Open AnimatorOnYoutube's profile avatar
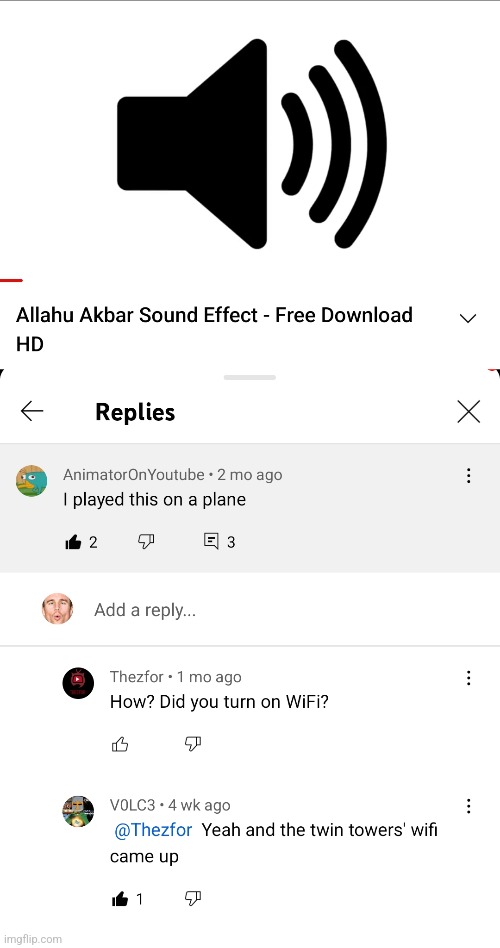This screenshot has width=500, height=948. (x=31, y=481)
